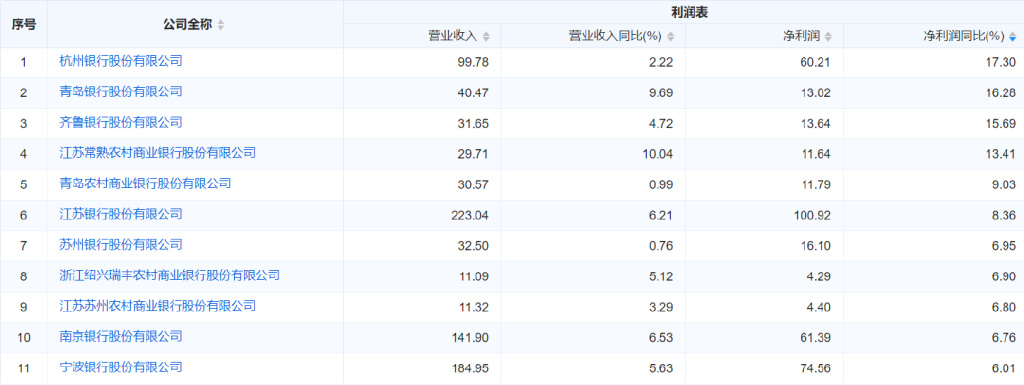This screenshot has width=1024, height=385.
Task: Select profit growth cell 15.69
Action: tap(1000, 123)
